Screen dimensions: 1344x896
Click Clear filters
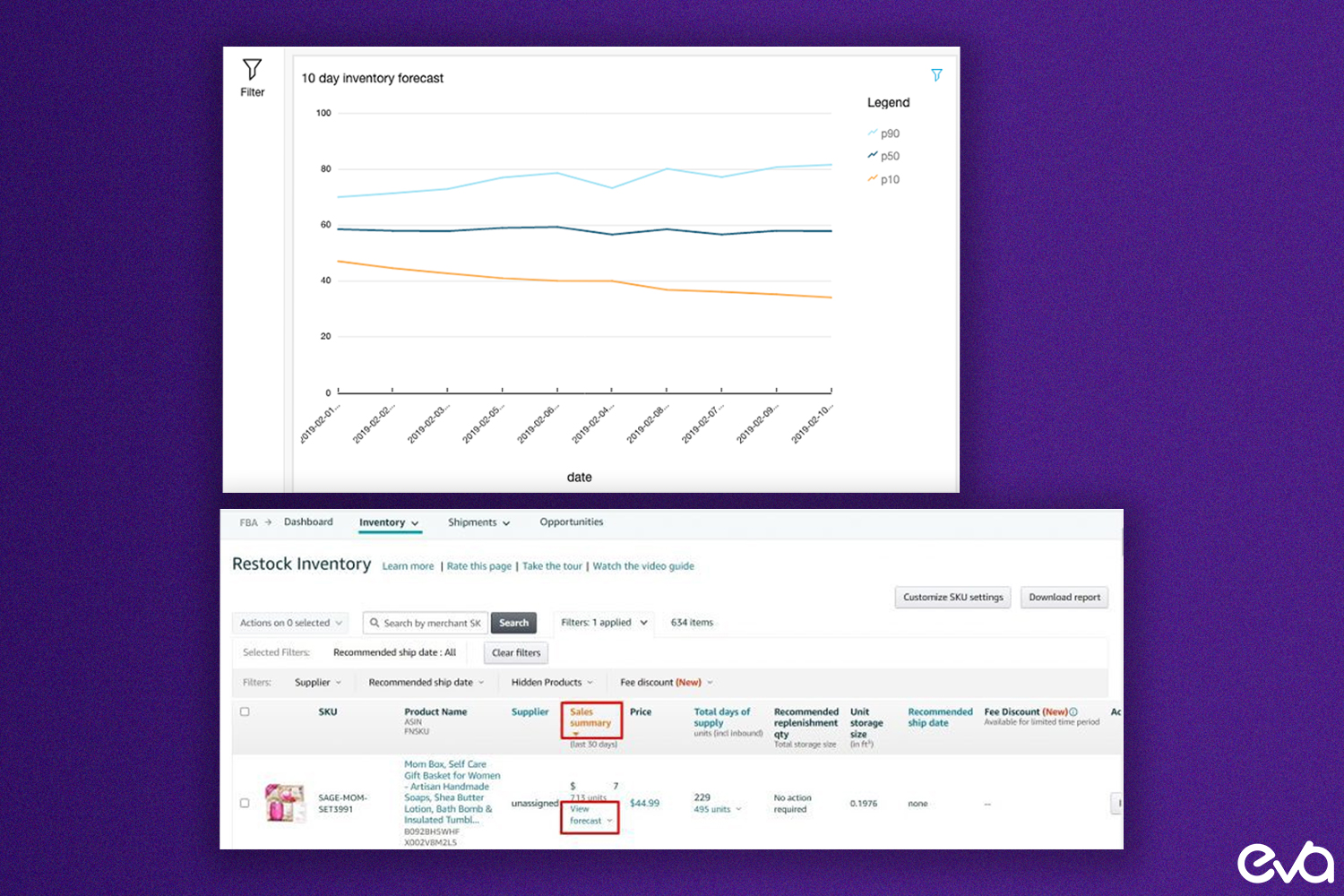pos(515,652)
